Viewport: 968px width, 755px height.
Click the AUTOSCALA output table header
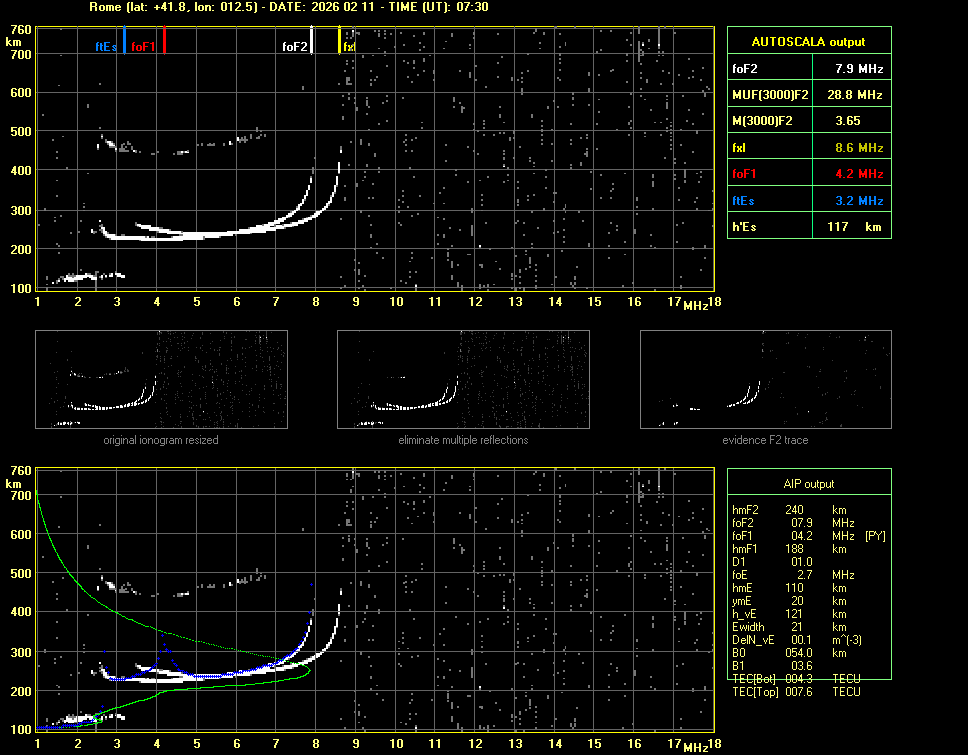808,42
